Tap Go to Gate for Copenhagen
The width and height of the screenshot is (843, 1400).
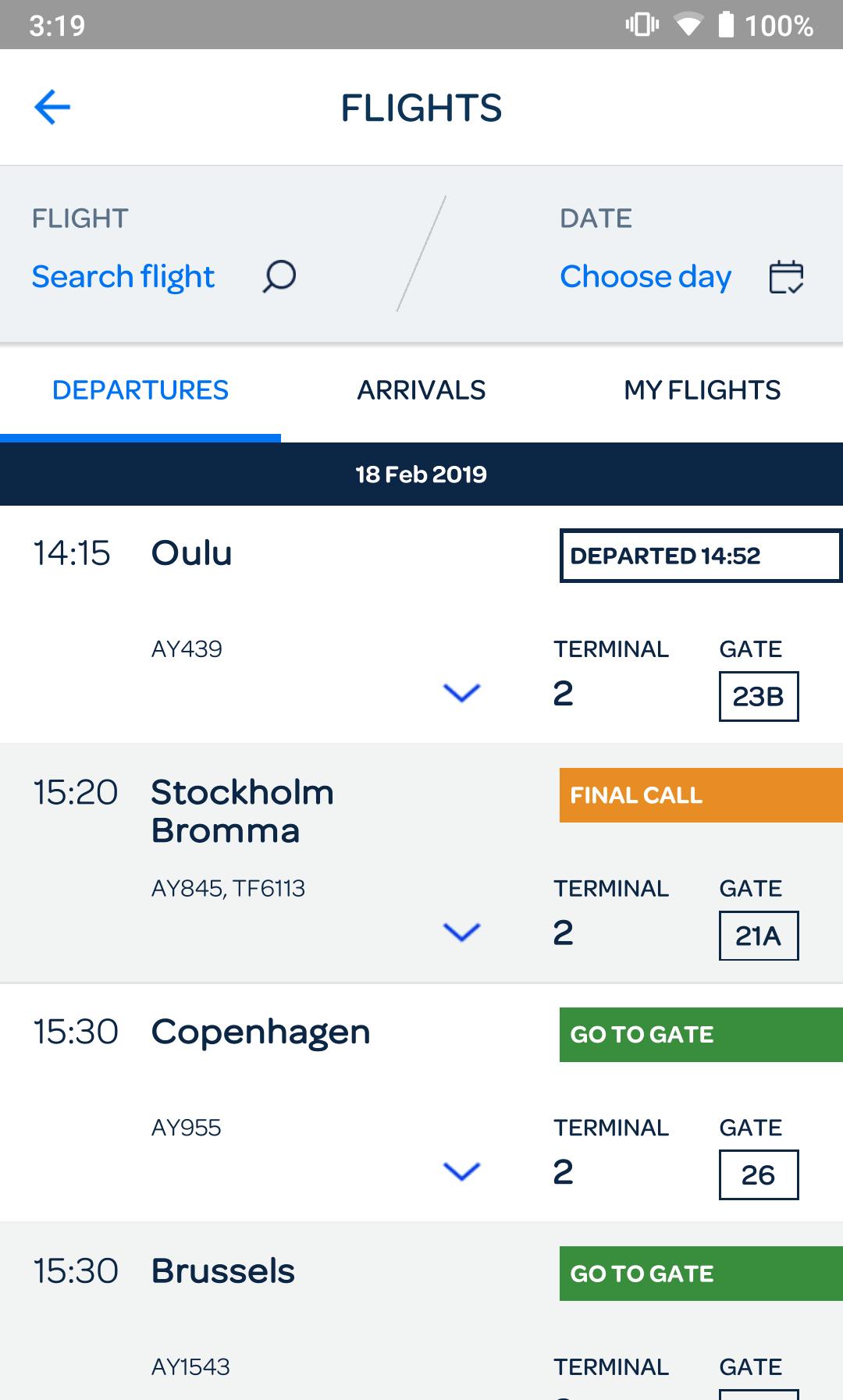click(700, 1035)
